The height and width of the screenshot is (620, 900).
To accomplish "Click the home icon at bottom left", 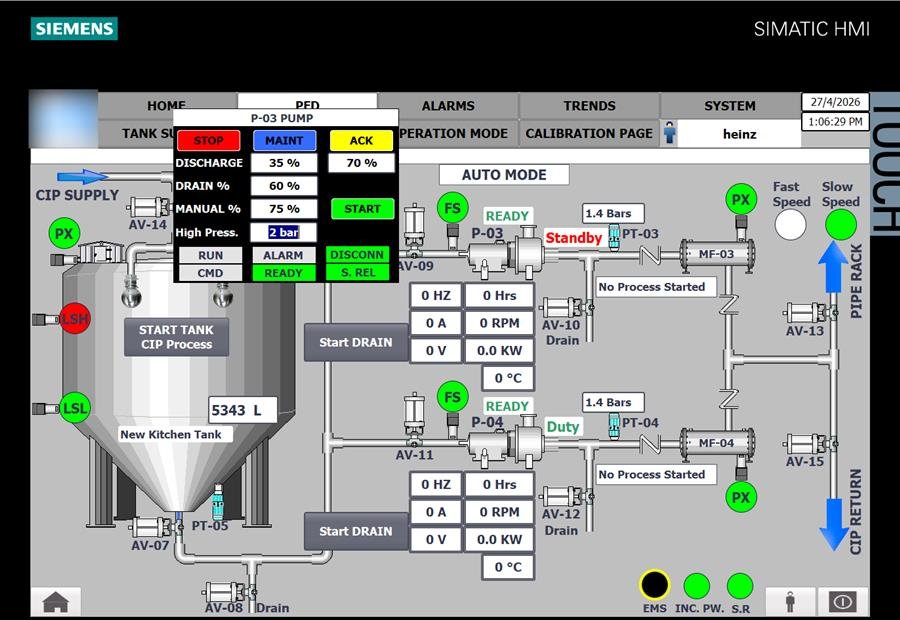I will click(56, 602).
